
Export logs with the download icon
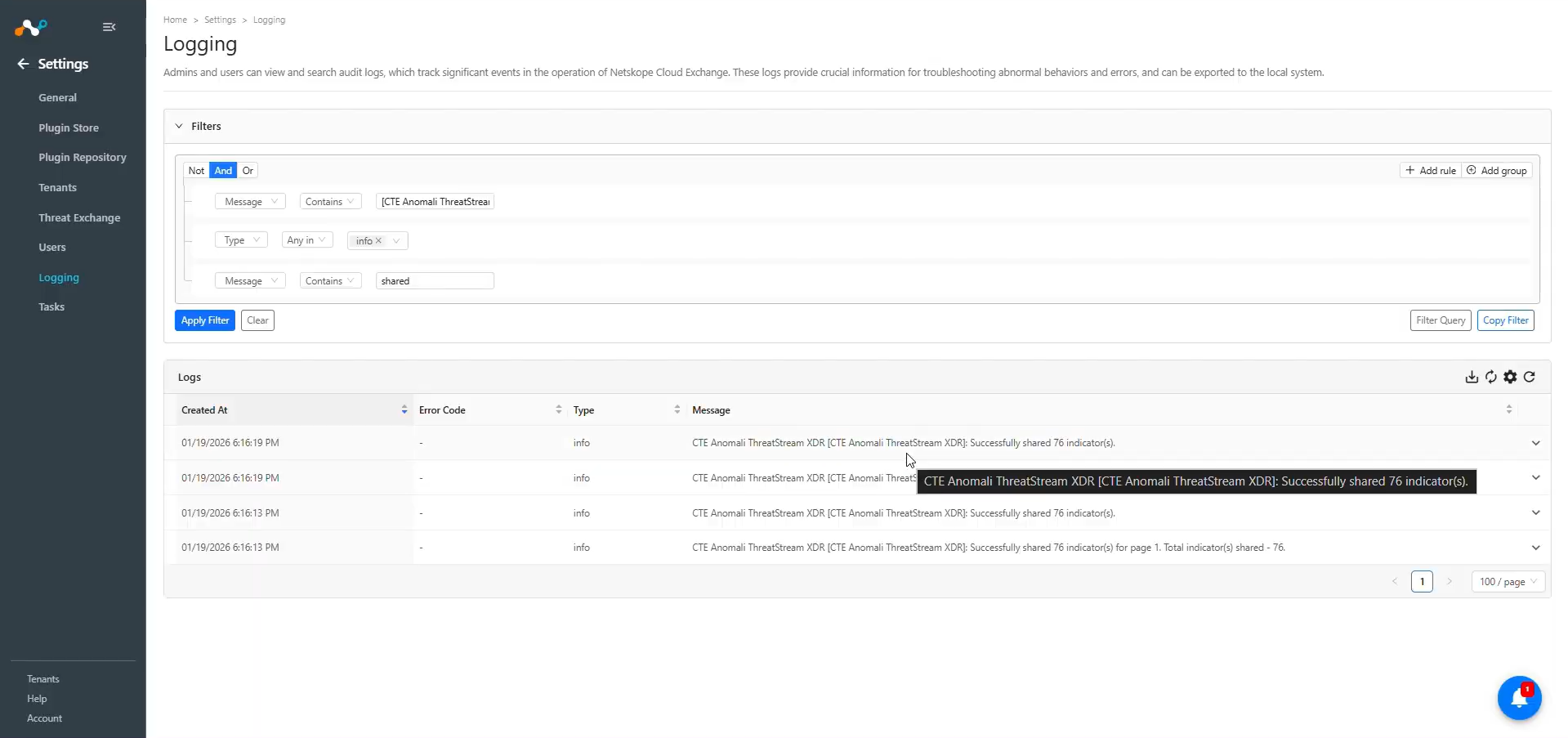tap(1472, 377)
